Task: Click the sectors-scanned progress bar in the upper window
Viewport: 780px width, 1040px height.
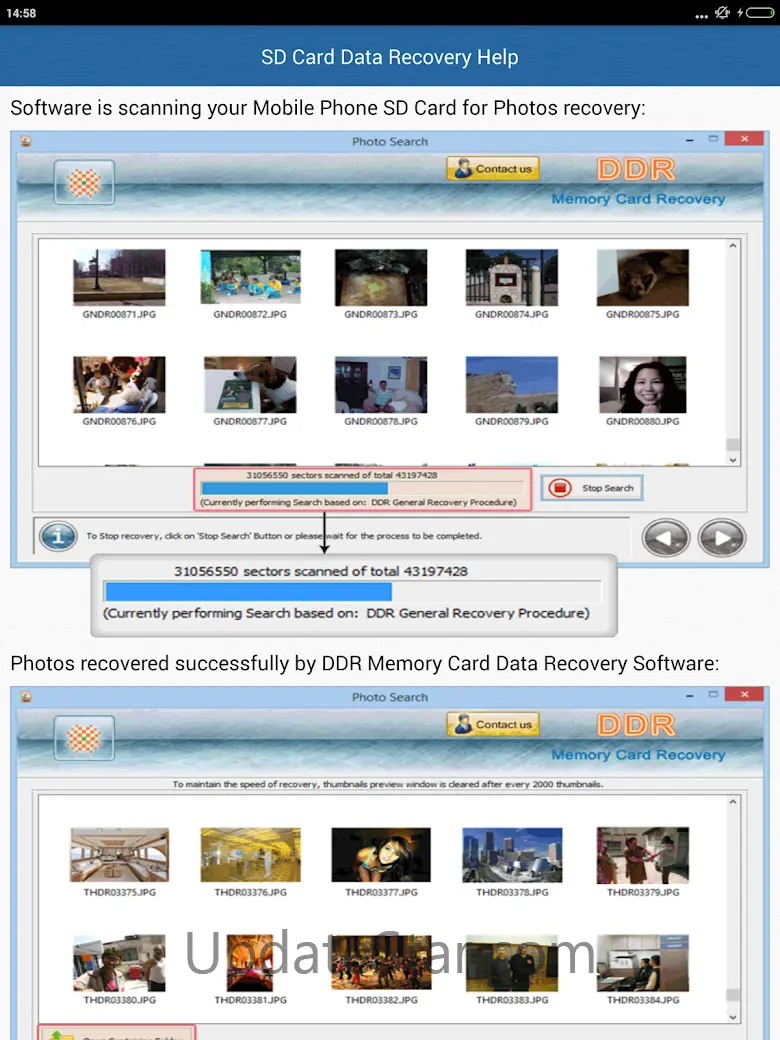Action: point(362,489)
